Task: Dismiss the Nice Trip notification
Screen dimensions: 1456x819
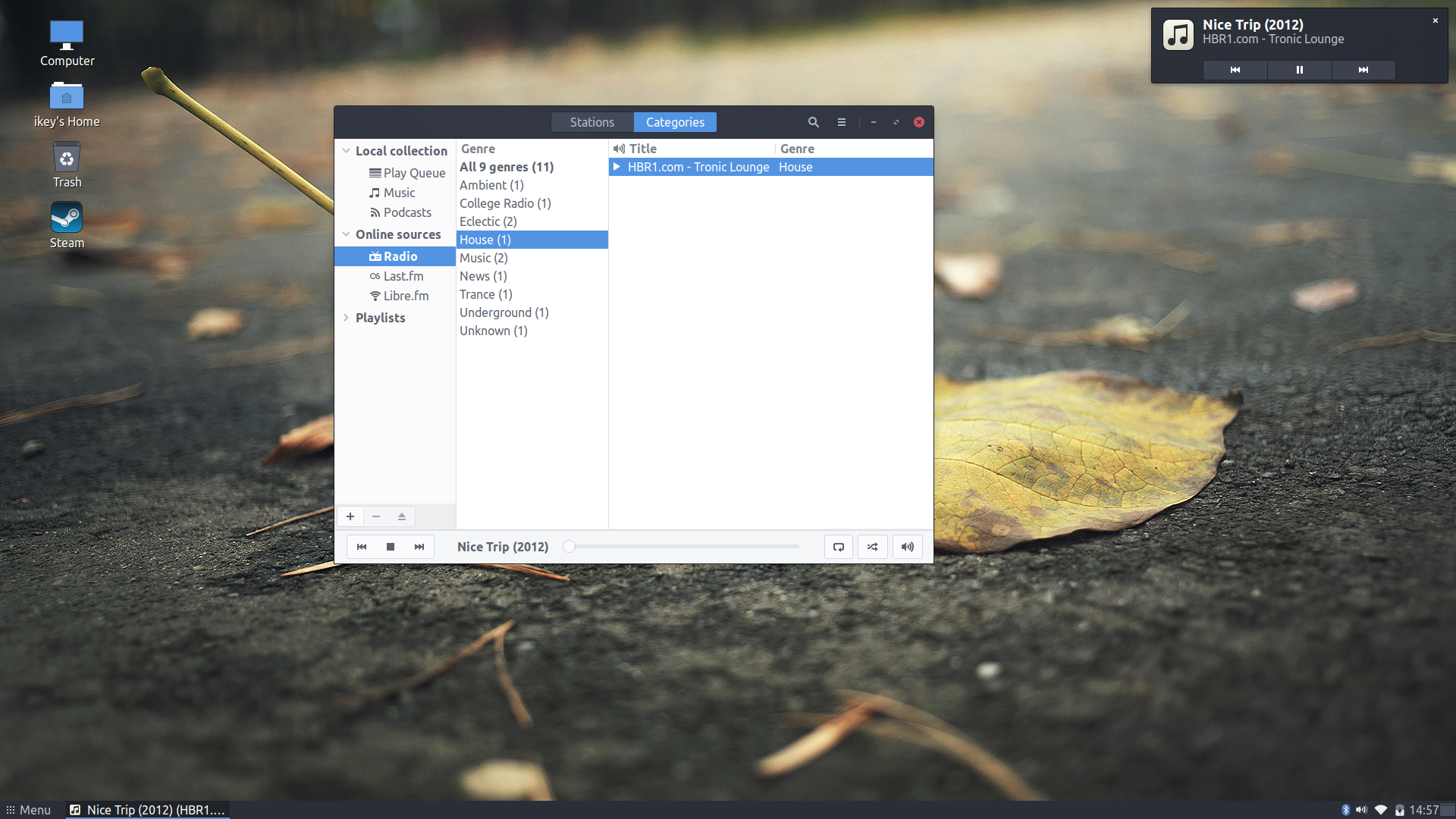Action: coord(1436,20)
